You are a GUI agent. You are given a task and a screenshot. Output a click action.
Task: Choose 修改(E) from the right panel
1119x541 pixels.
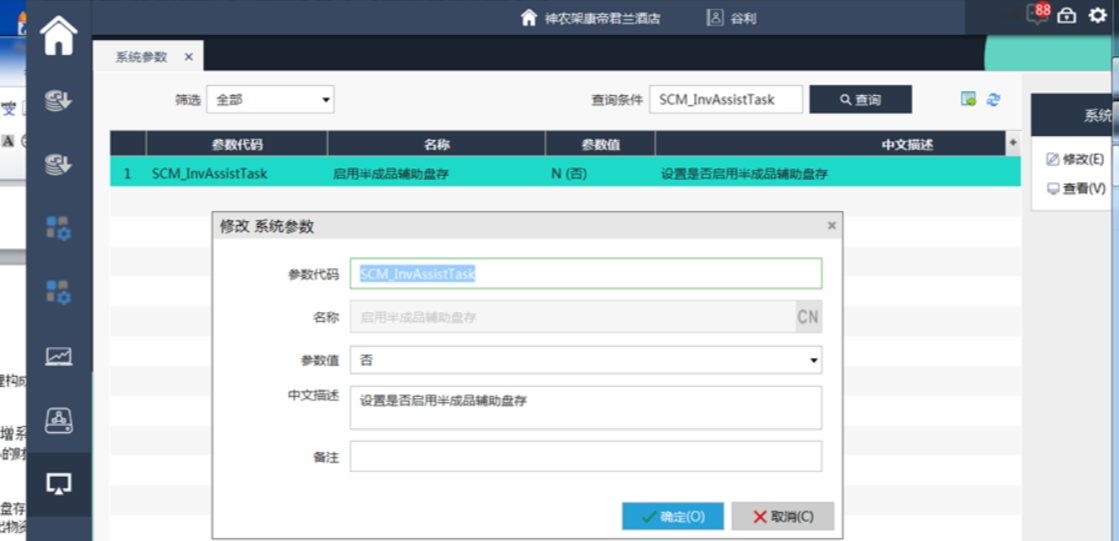(x=1075, y=159)
